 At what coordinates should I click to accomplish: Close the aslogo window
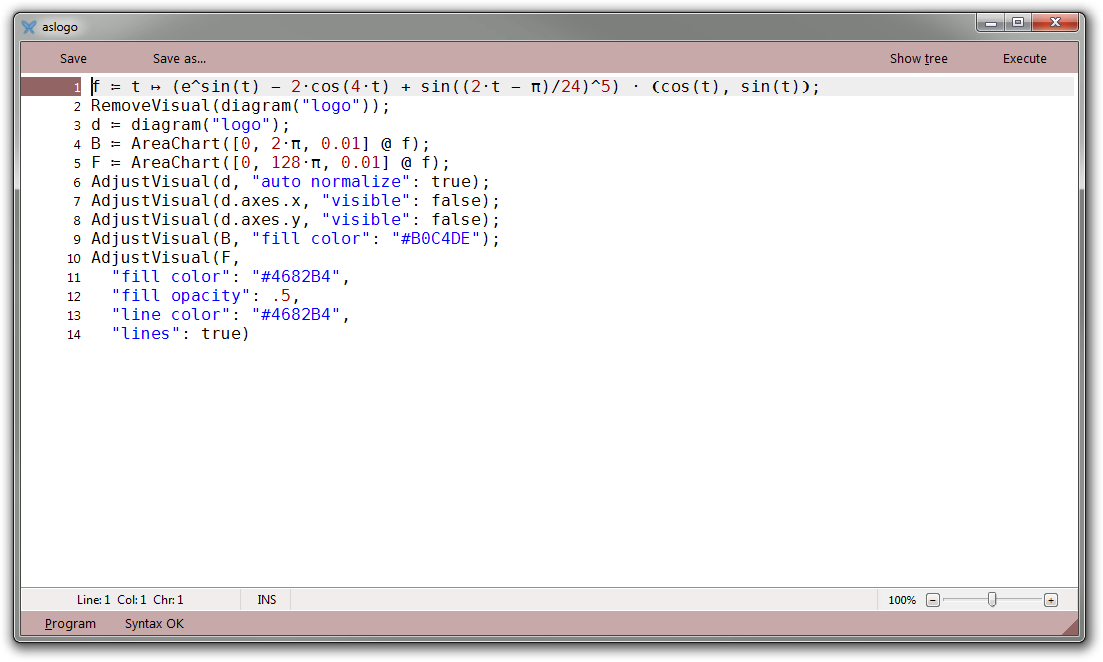point(1056,23)
